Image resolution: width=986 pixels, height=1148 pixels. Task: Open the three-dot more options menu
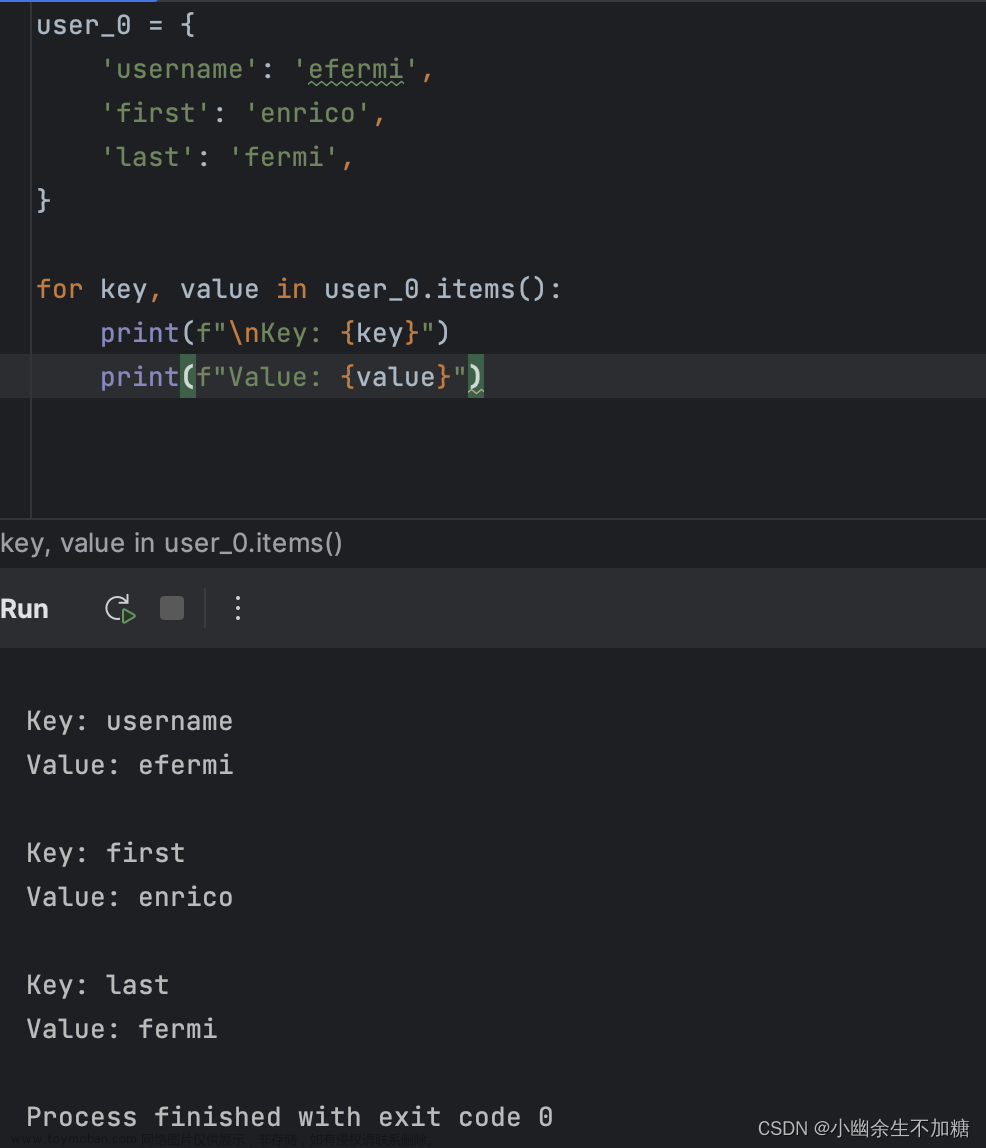237,608
